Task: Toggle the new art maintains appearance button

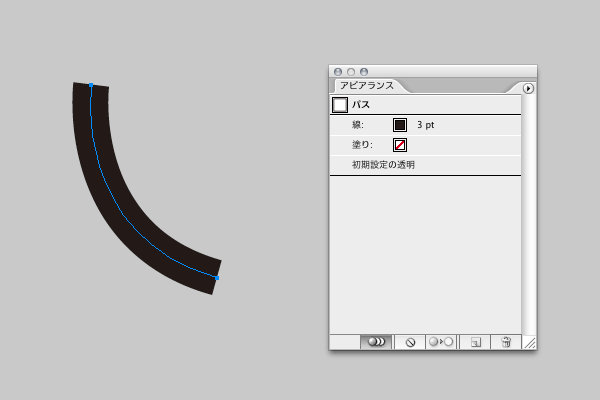Action: coord(376,342)
